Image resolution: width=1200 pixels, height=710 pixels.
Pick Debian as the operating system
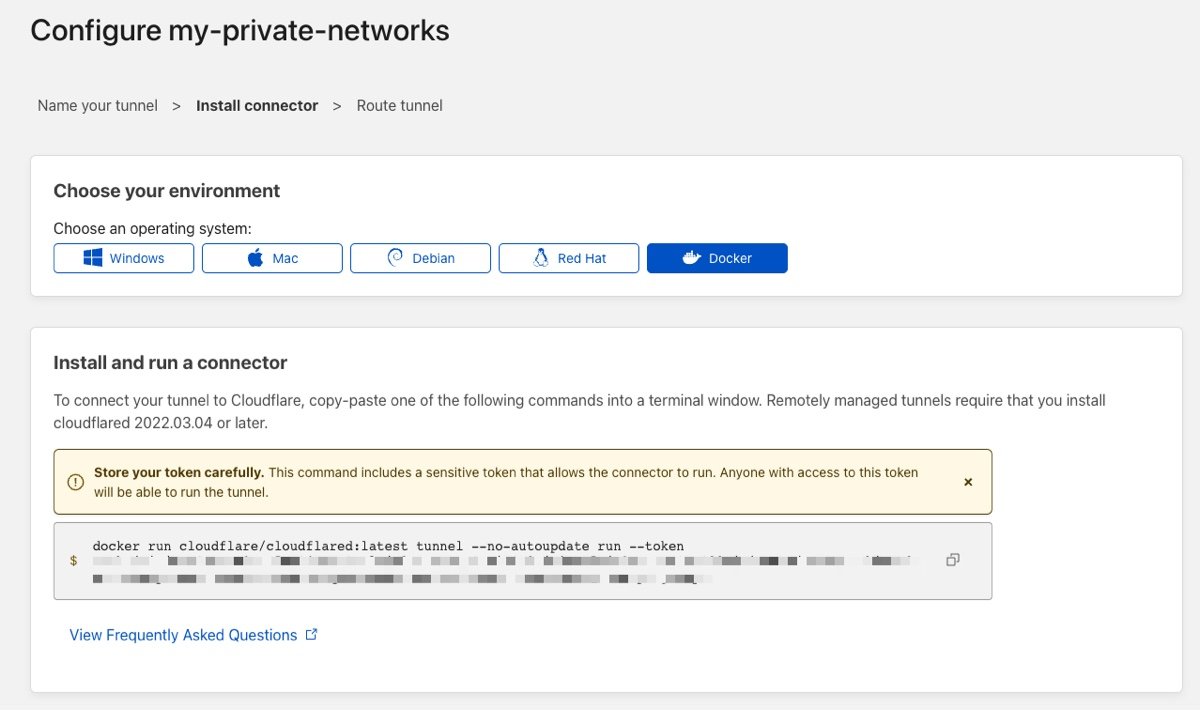pyautogui.click(x=420, y=258)
